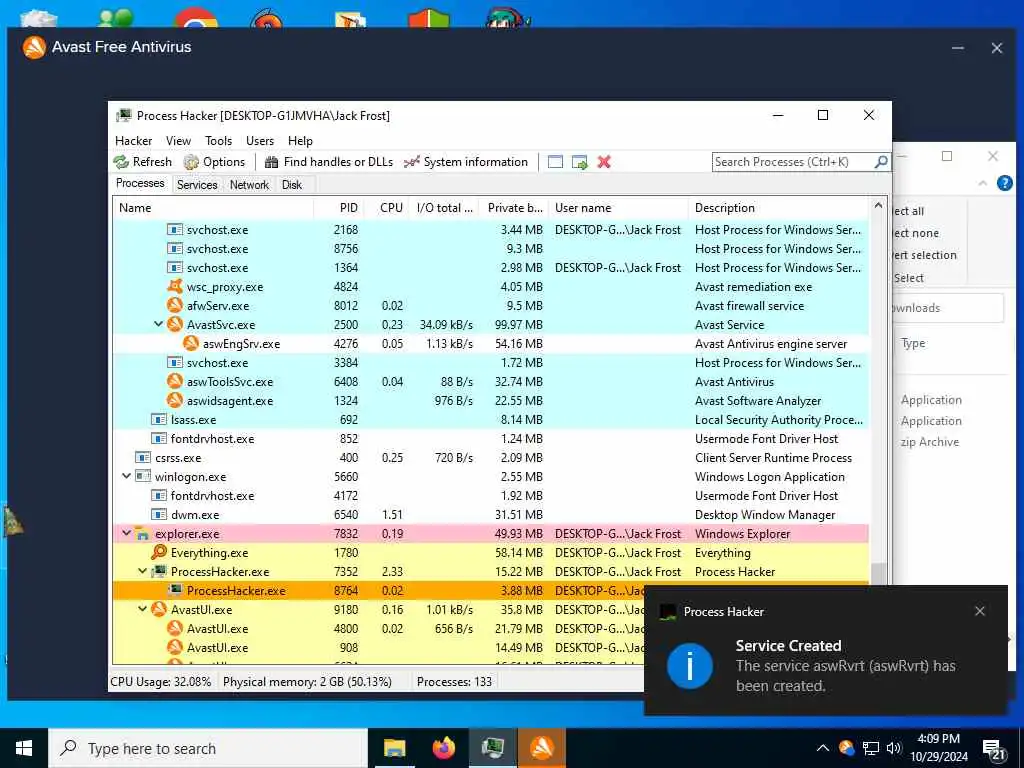Show hidden system tray icons

tap(823, 748)
